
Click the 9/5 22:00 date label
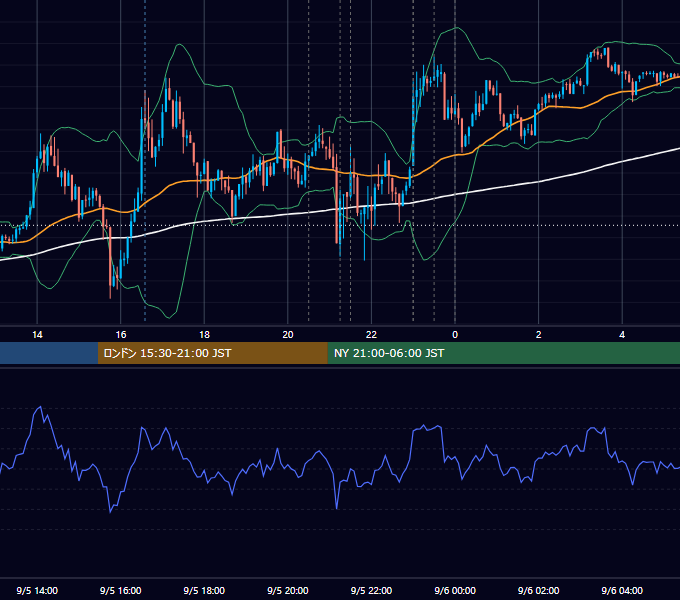pyautogui.click(x=371, y=590)
